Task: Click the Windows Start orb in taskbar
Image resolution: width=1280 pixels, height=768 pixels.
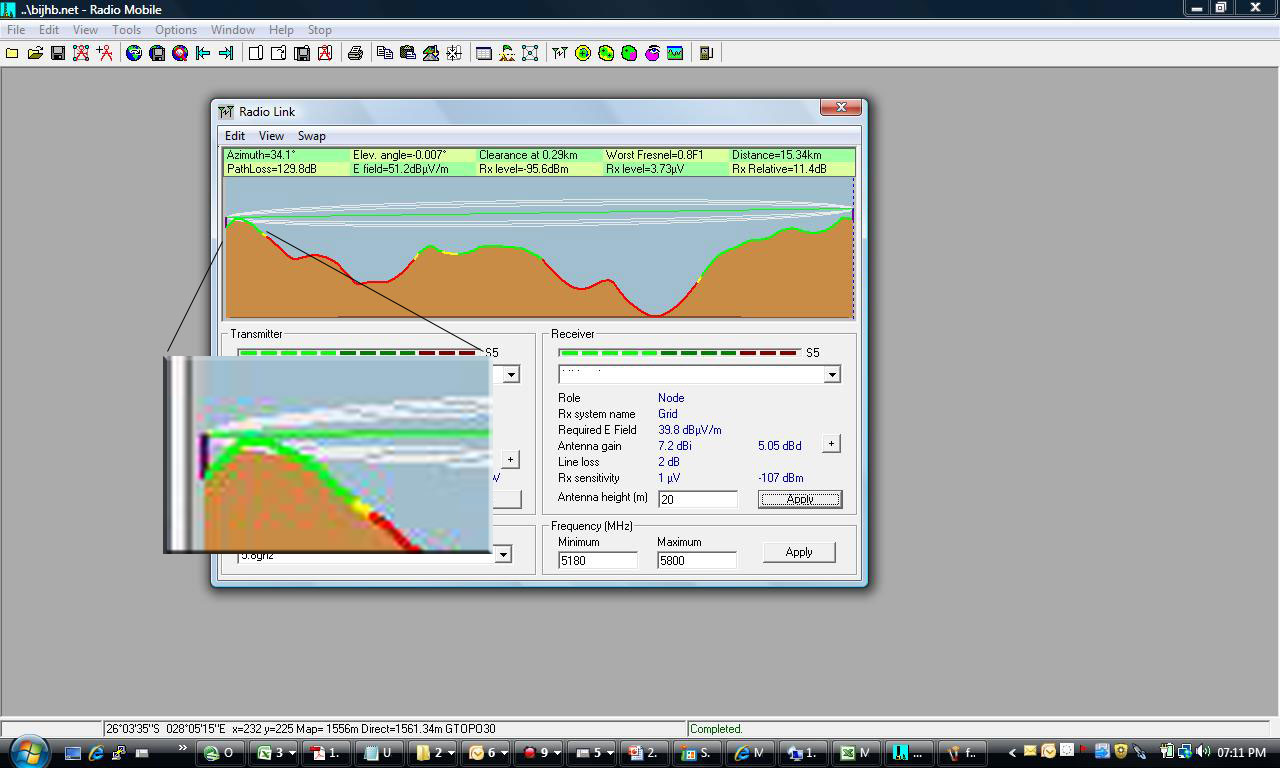Action: (28, 752)
